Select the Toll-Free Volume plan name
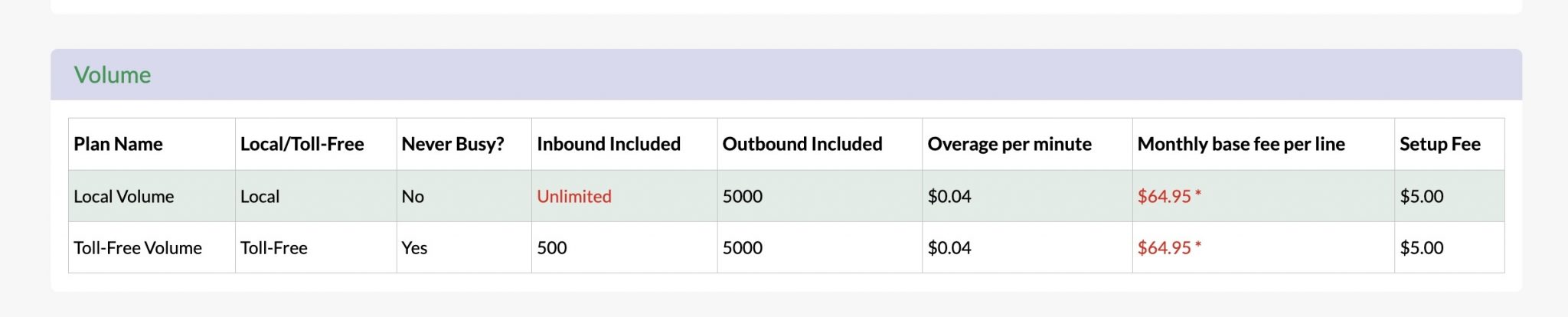 [x=138, y=248]
